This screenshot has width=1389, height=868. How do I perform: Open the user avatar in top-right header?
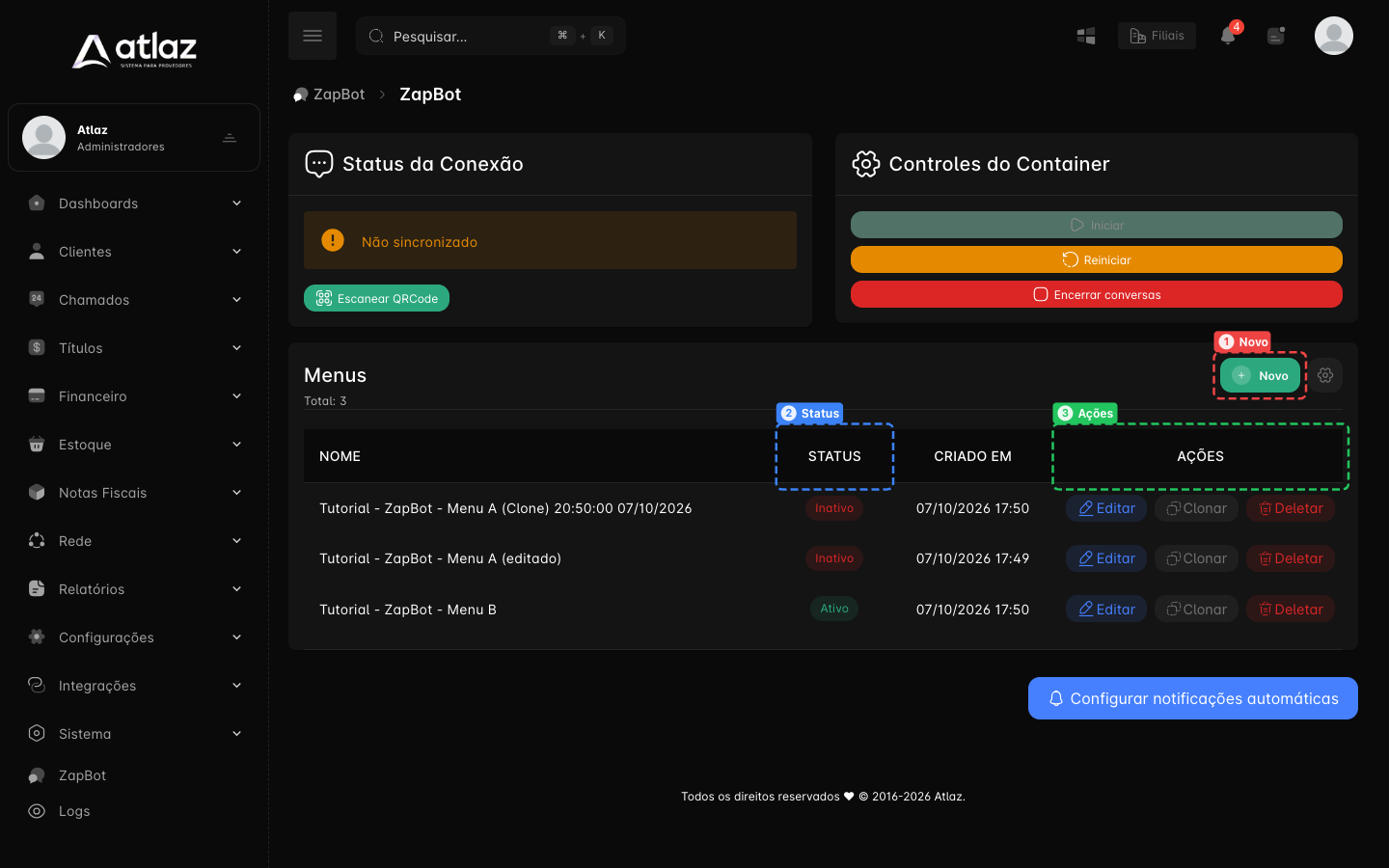(1334, 36)
